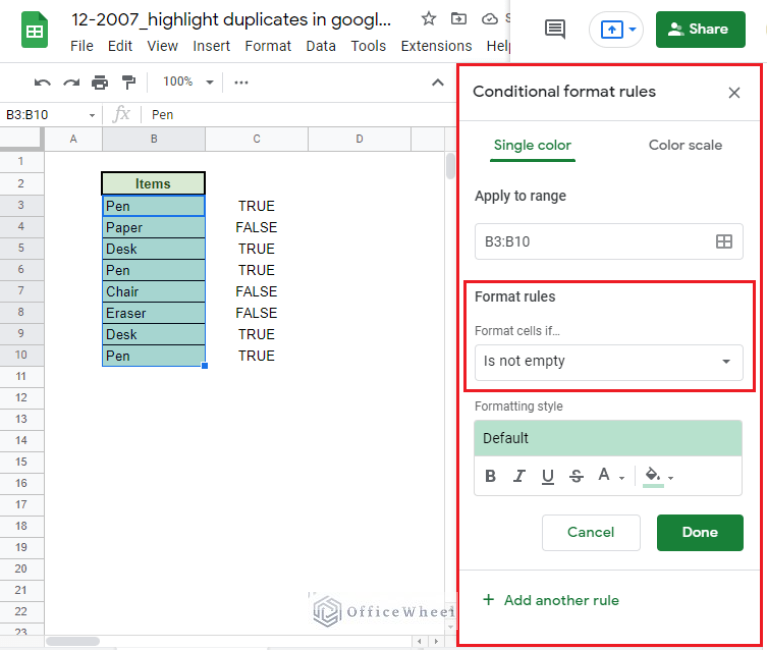Click Add another rule

click(x=551, y=600)
